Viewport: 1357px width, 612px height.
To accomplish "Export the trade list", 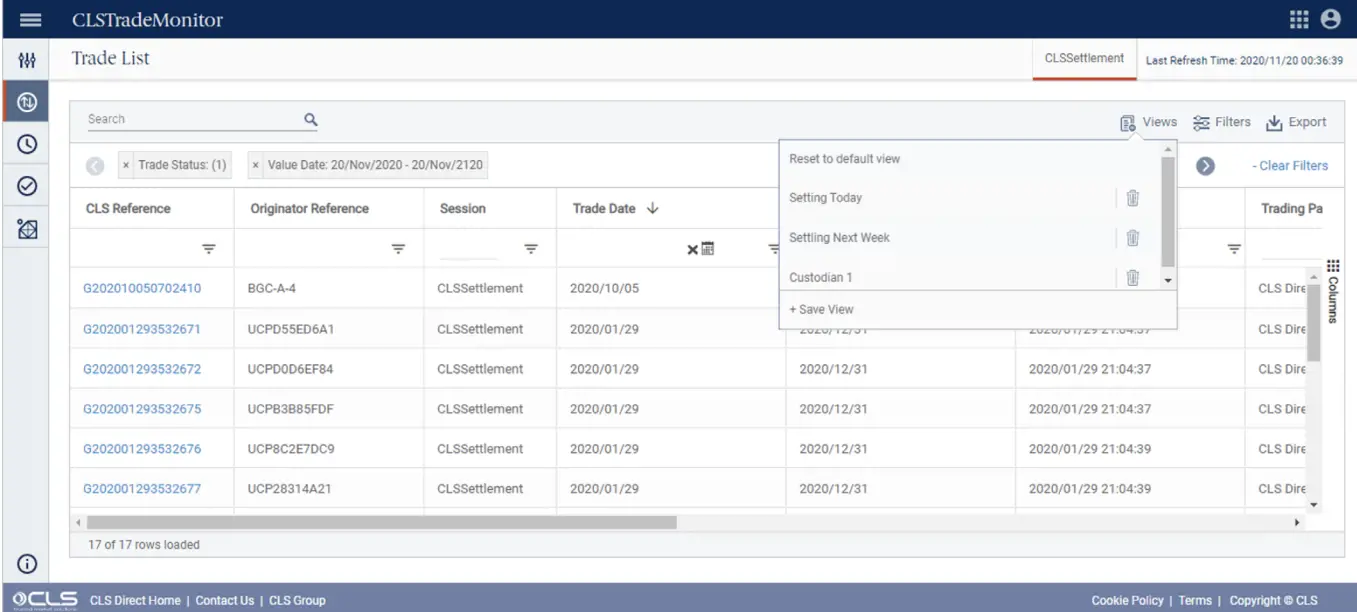I will point(1296,122).
